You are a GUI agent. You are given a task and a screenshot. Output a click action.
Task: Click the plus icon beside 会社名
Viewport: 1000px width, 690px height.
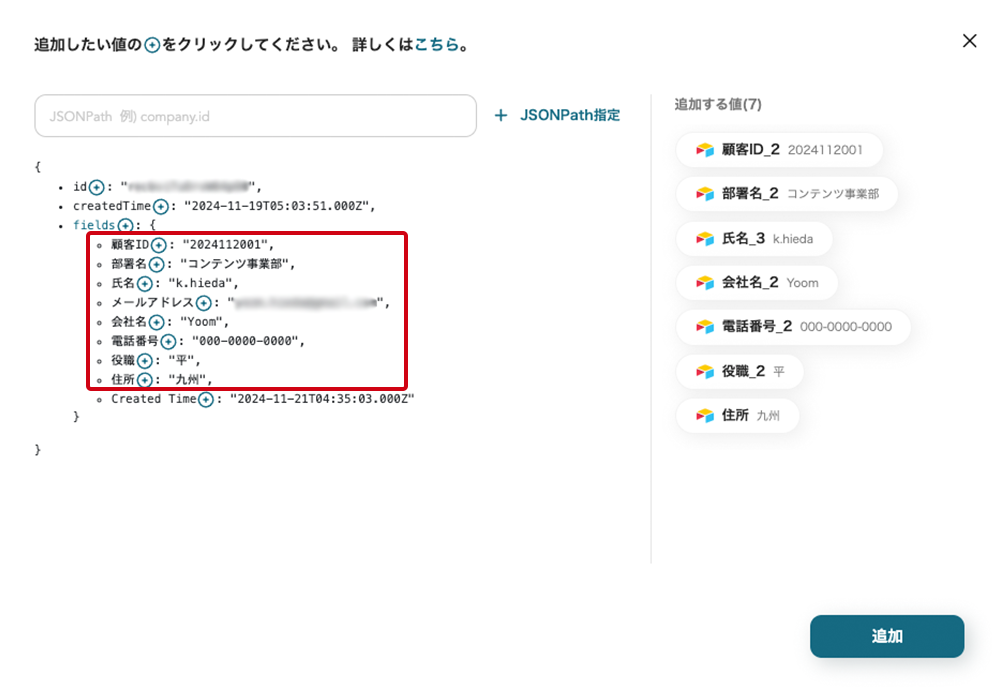pyautogui.click(x=157, y=322)
